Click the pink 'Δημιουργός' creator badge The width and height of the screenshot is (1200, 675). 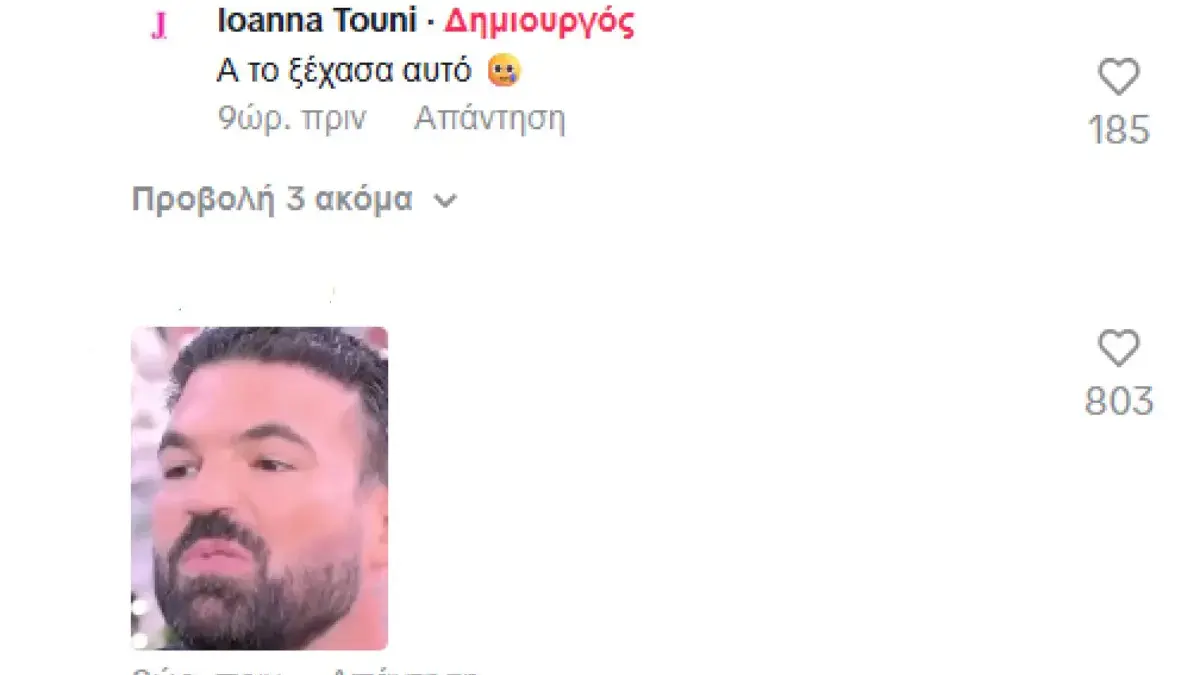click(539, 22)
